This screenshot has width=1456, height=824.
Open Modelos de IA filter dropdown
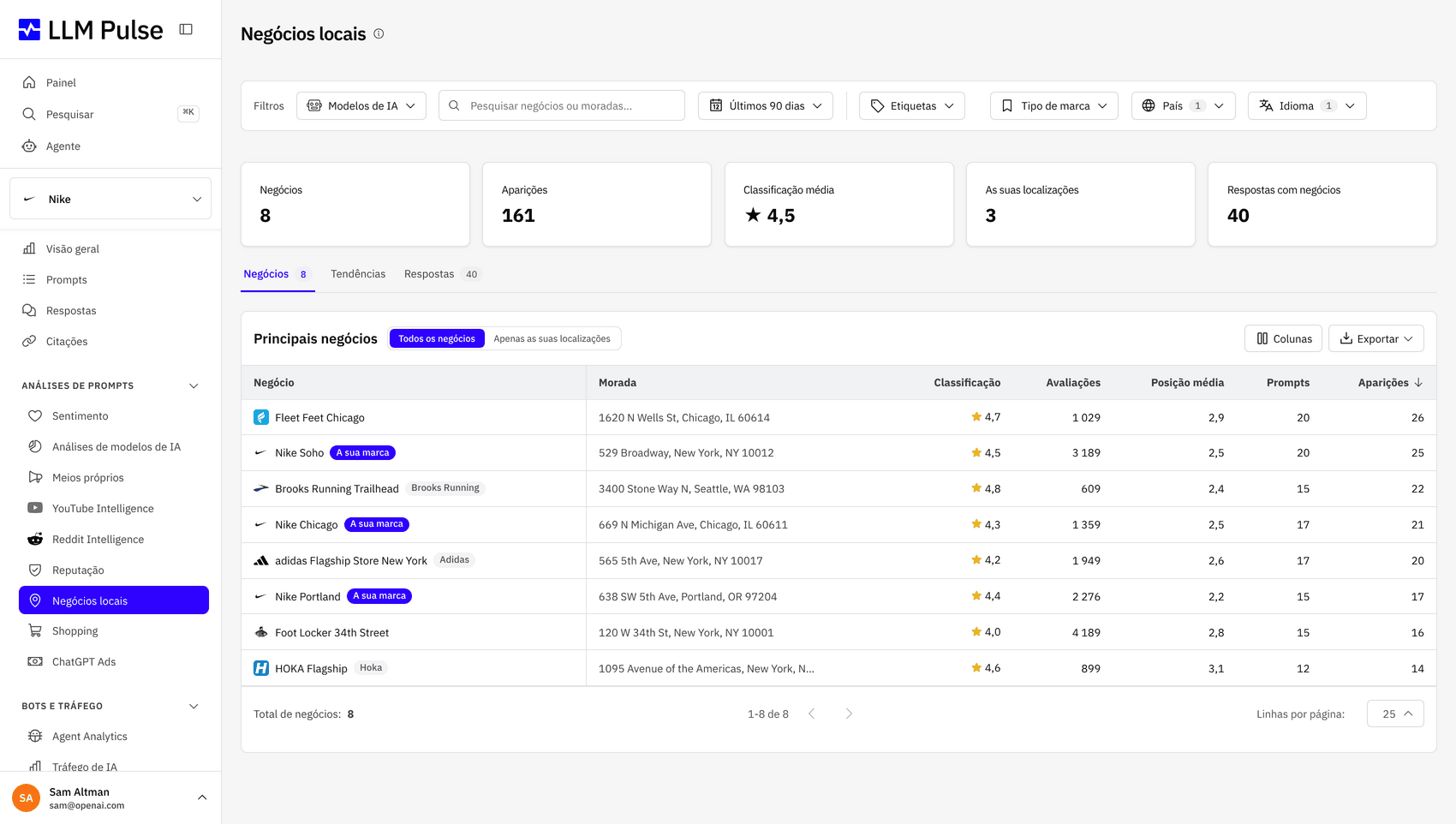pos(361,105)
